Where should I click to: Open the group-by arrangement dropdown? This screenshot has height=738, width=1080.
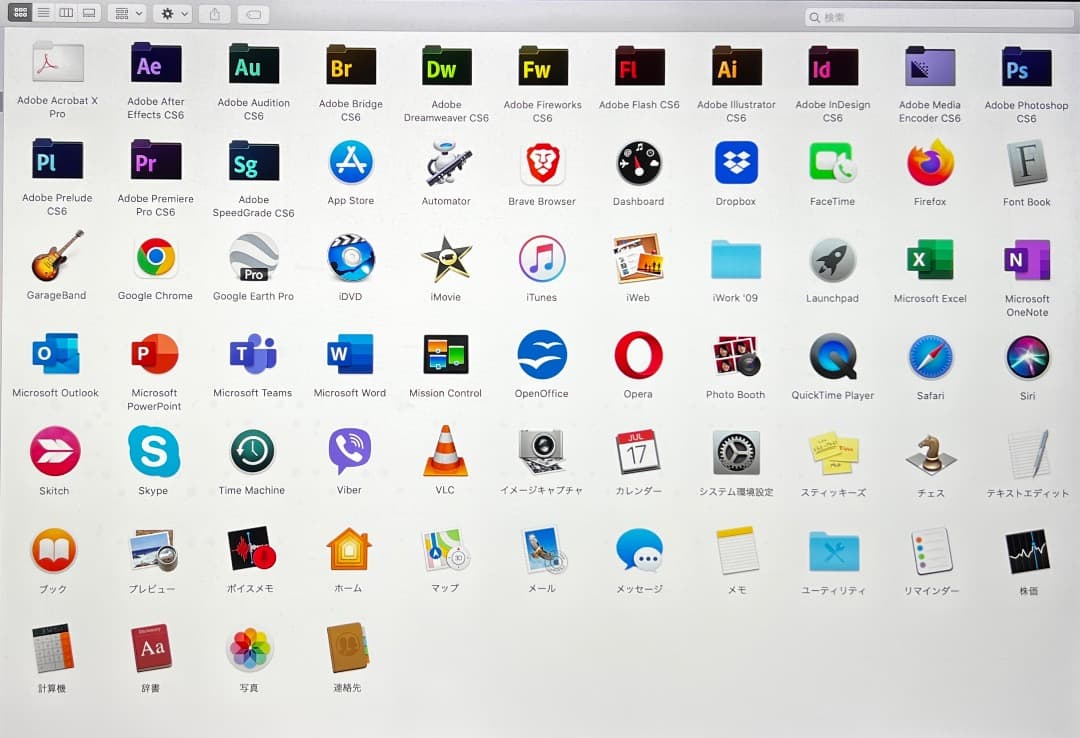127,13
